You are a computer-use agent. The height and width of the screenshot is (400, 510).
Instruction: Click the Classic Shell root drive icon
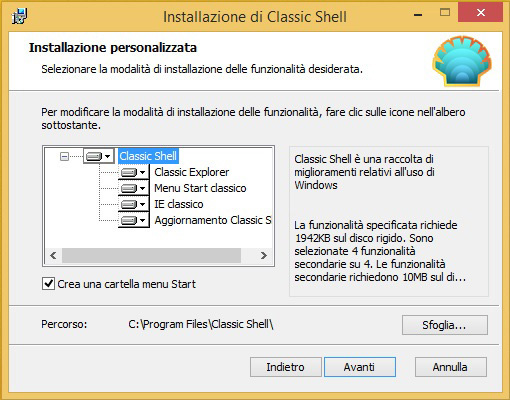click(93, 156)
